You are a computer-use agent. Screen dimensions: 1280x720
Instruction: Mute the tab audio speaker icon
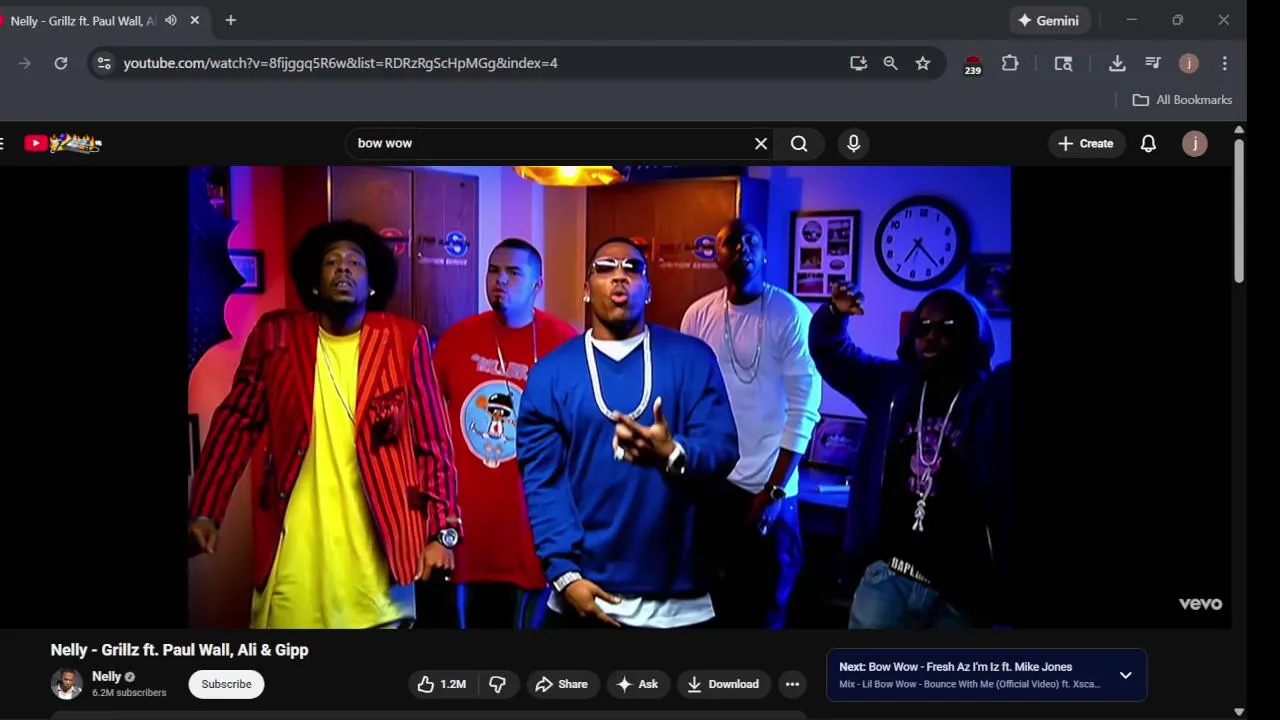pos(171,20)
